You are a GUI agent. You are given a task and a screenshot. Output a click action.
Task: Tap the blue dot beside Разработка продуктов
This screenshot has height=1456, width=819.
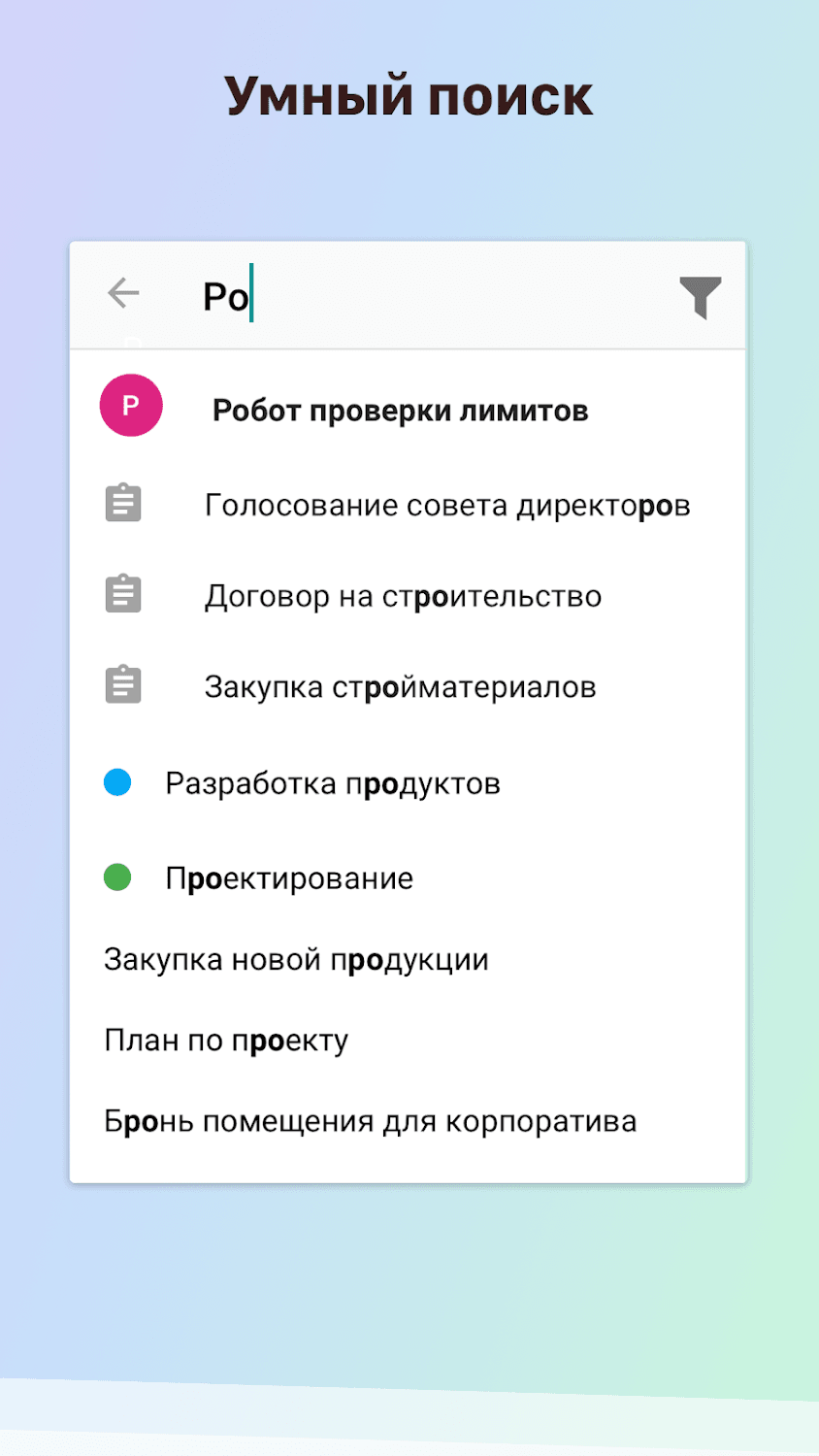[117, 782]
